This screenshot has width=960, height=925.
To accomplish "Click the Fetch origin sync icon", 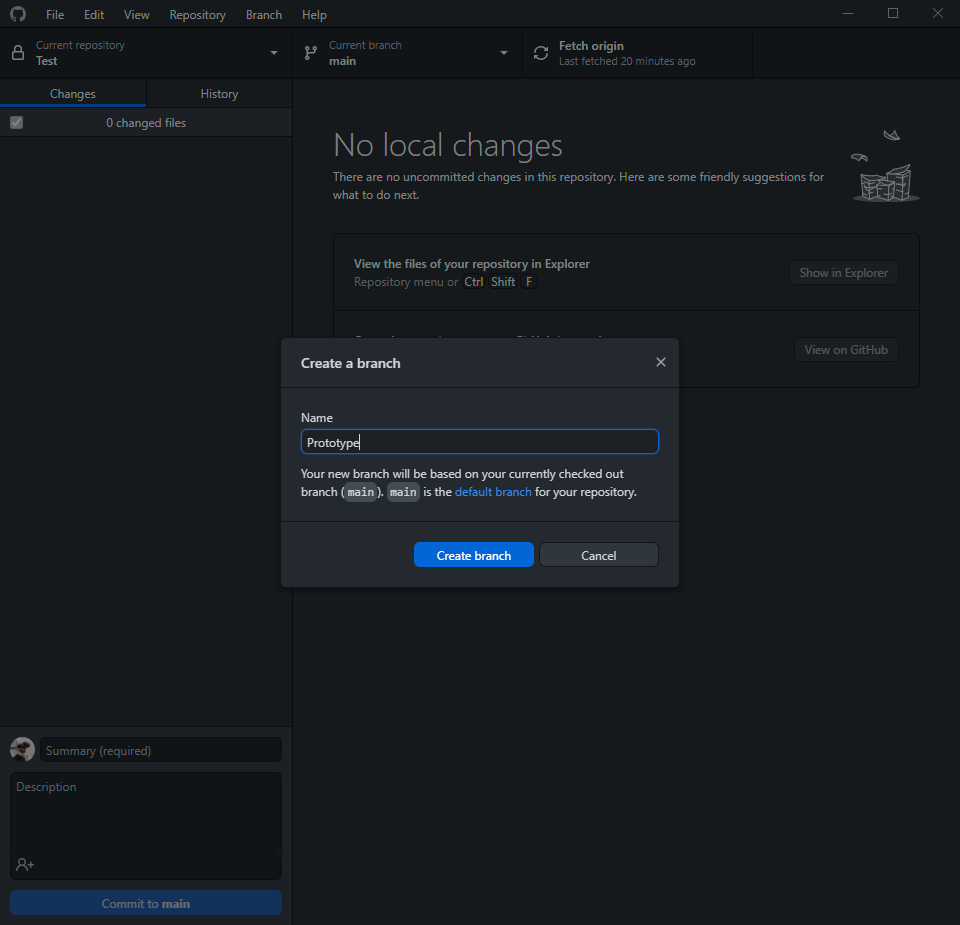I will [x=541, y=53].
